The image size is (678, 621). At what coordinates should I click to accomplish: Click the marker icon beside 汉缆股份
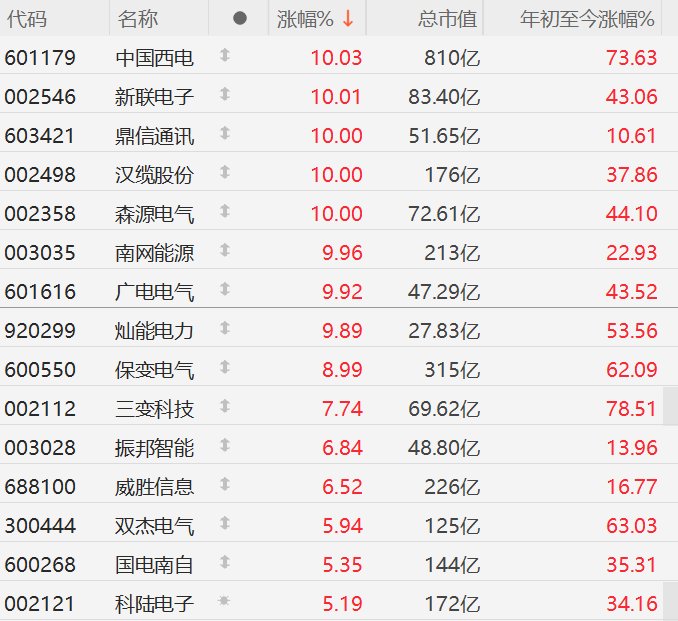[x=224, y=172]
